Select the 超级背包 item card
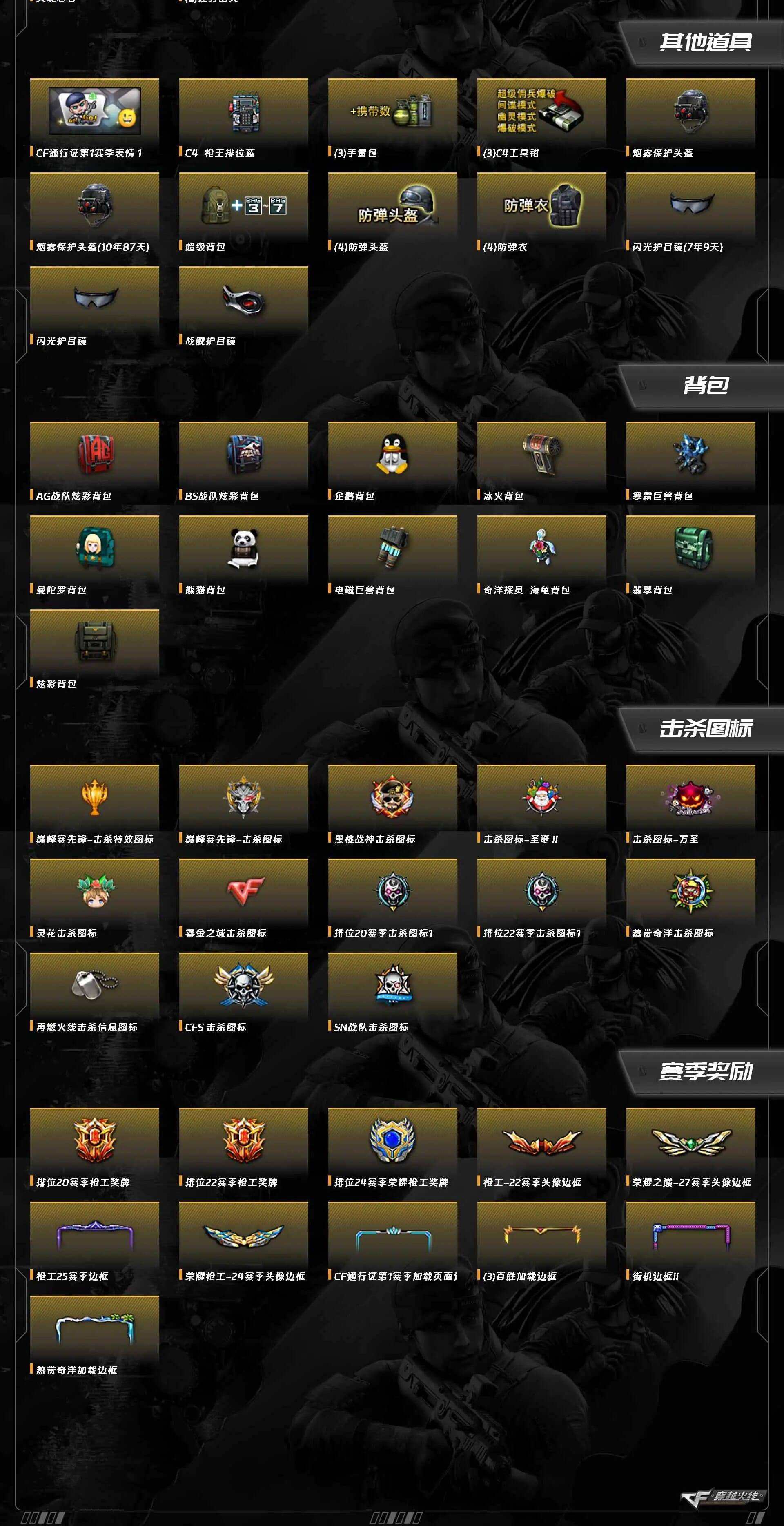784x1526 pixels. point(243,214)
